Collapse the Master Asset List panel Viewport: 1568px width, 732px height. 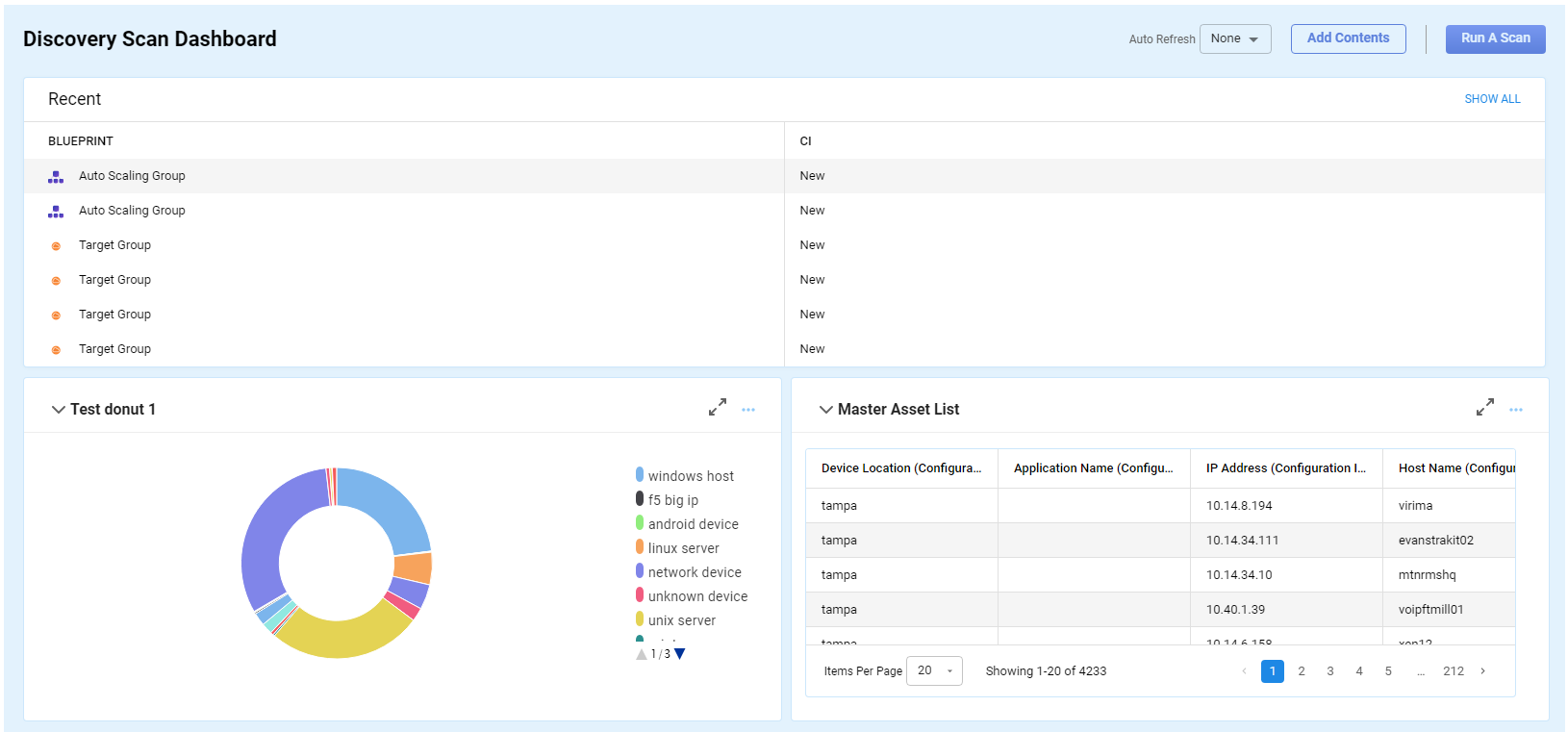pos(825,410)
